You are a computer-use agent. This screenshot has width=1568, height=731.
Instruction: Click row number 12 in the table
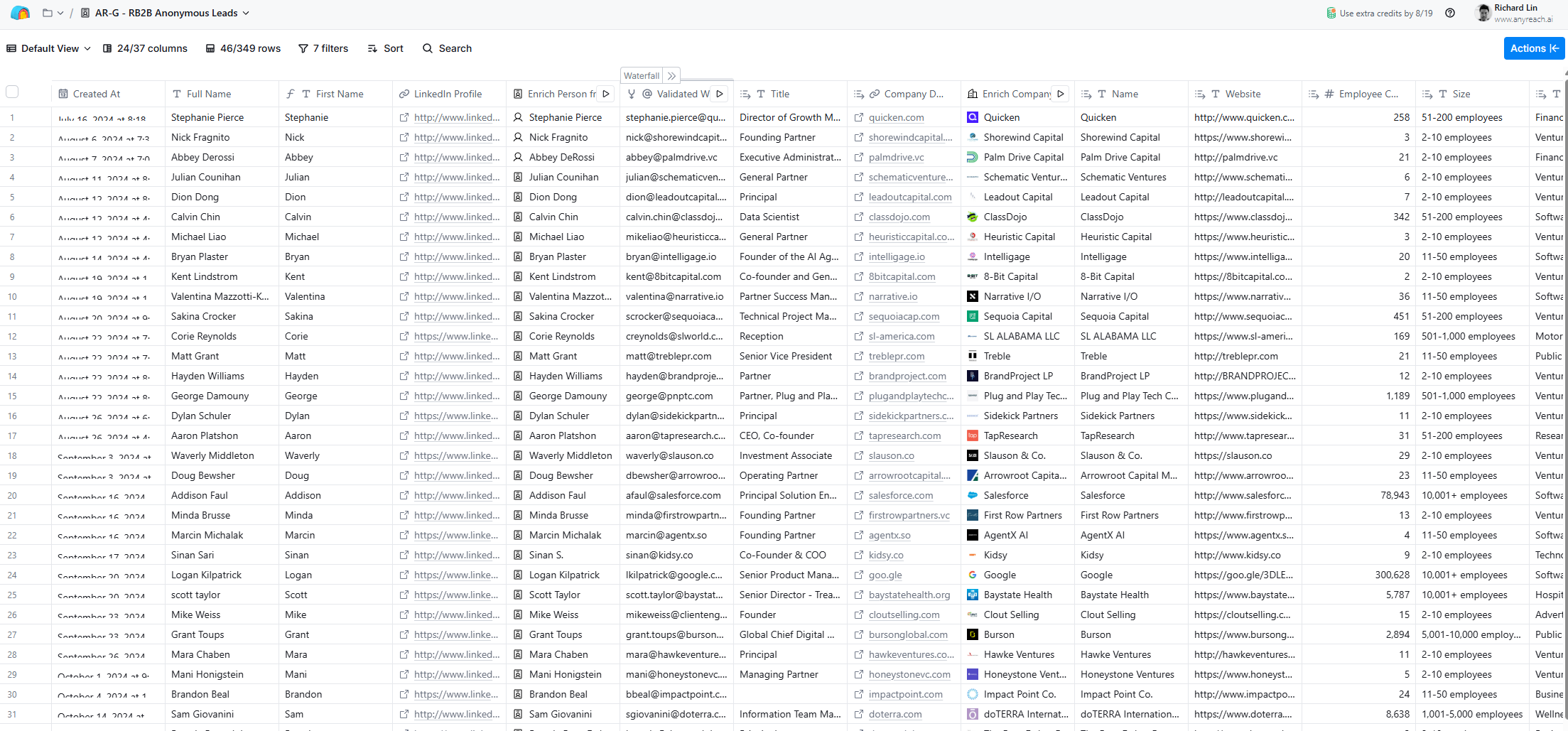[12, 336]
